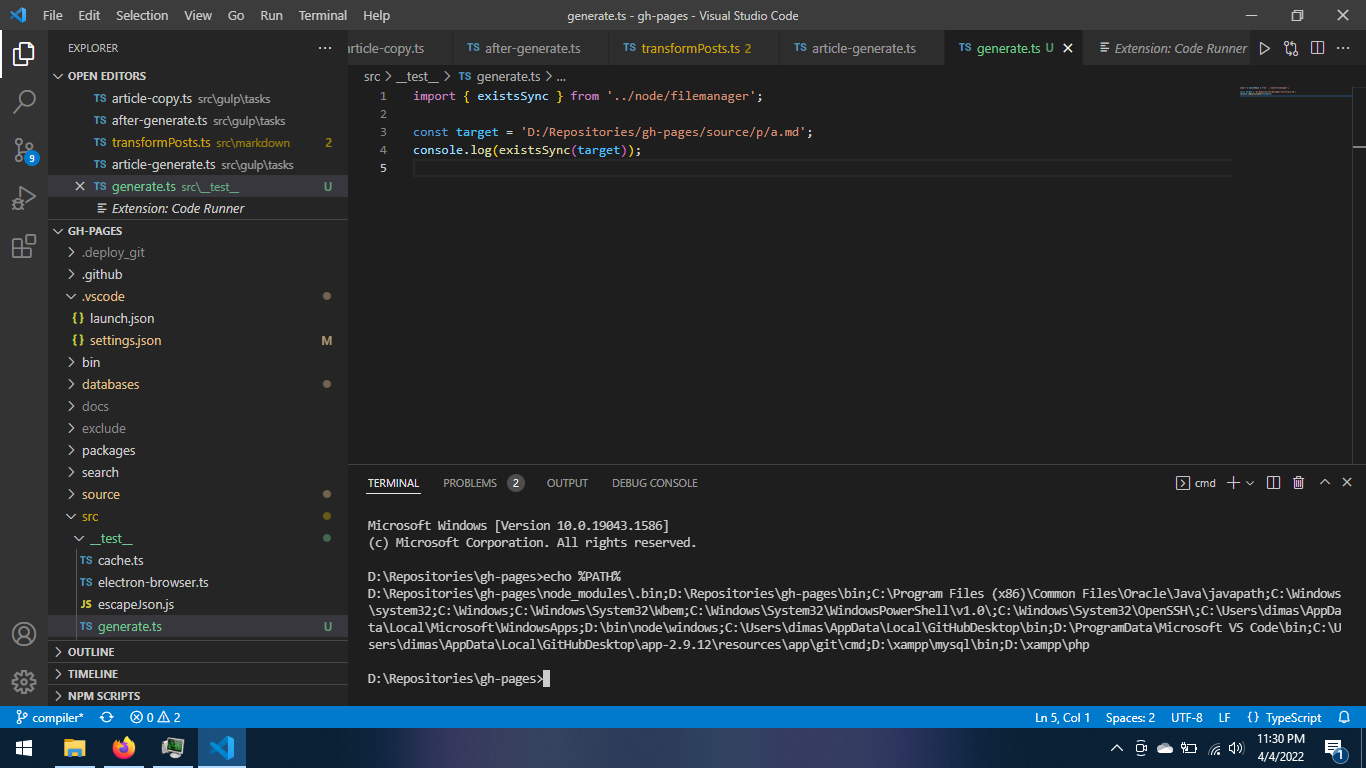Open the Search view in the activity bar

[24, 101]
